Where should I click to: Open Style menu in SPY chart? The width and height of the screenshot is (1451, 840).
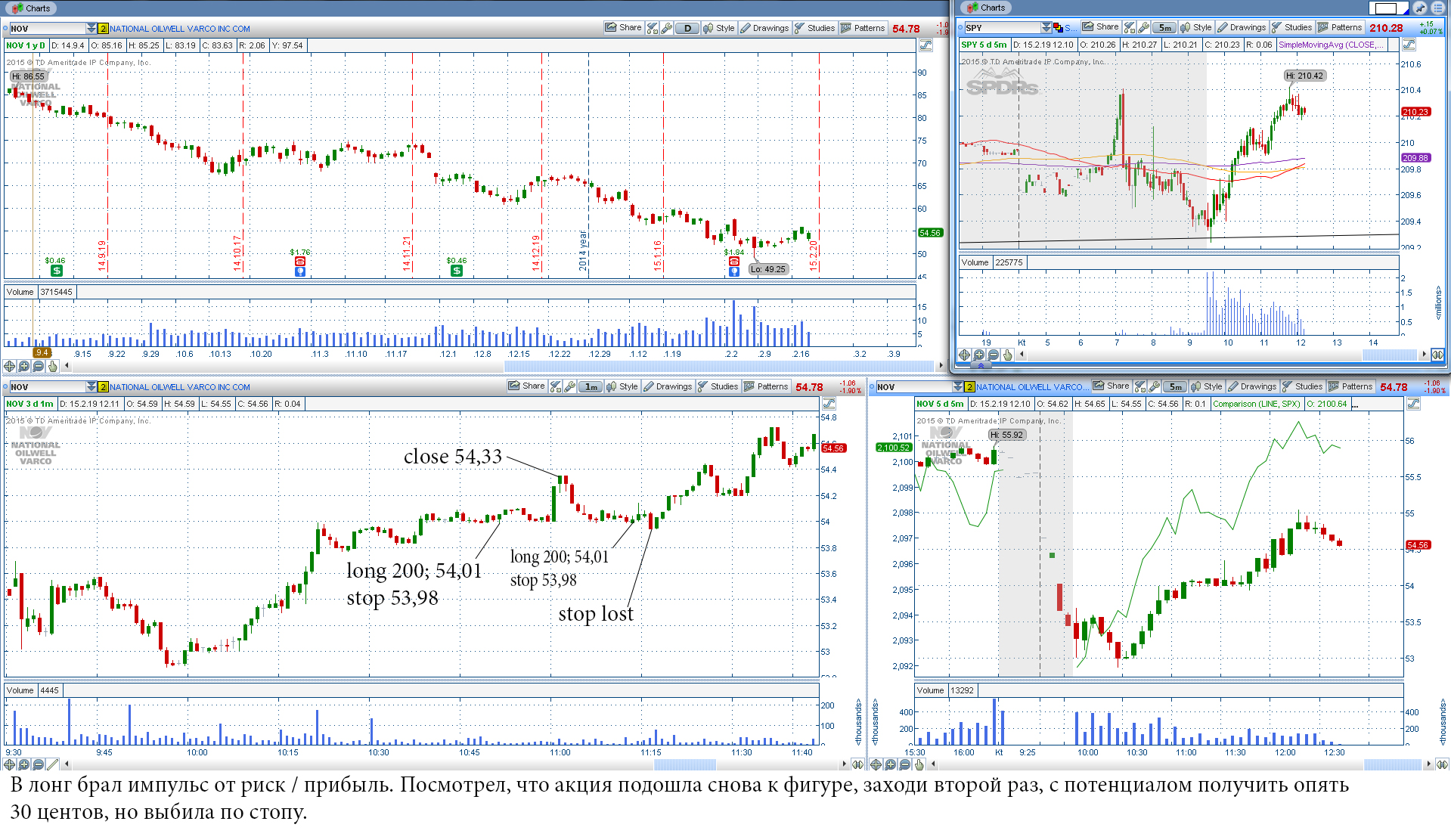pos(1196,27)
